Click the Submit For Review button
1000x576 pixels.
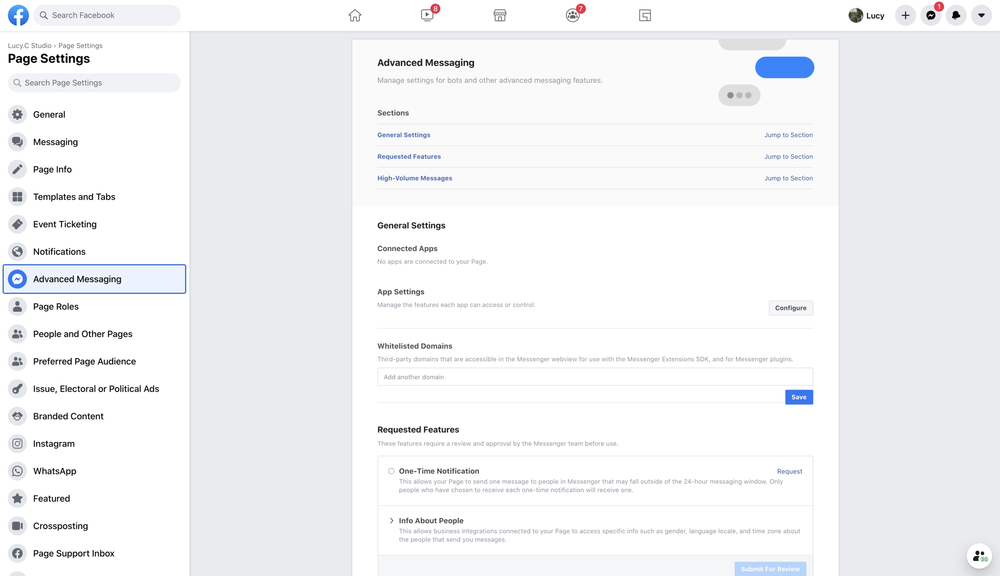(770, 569)
